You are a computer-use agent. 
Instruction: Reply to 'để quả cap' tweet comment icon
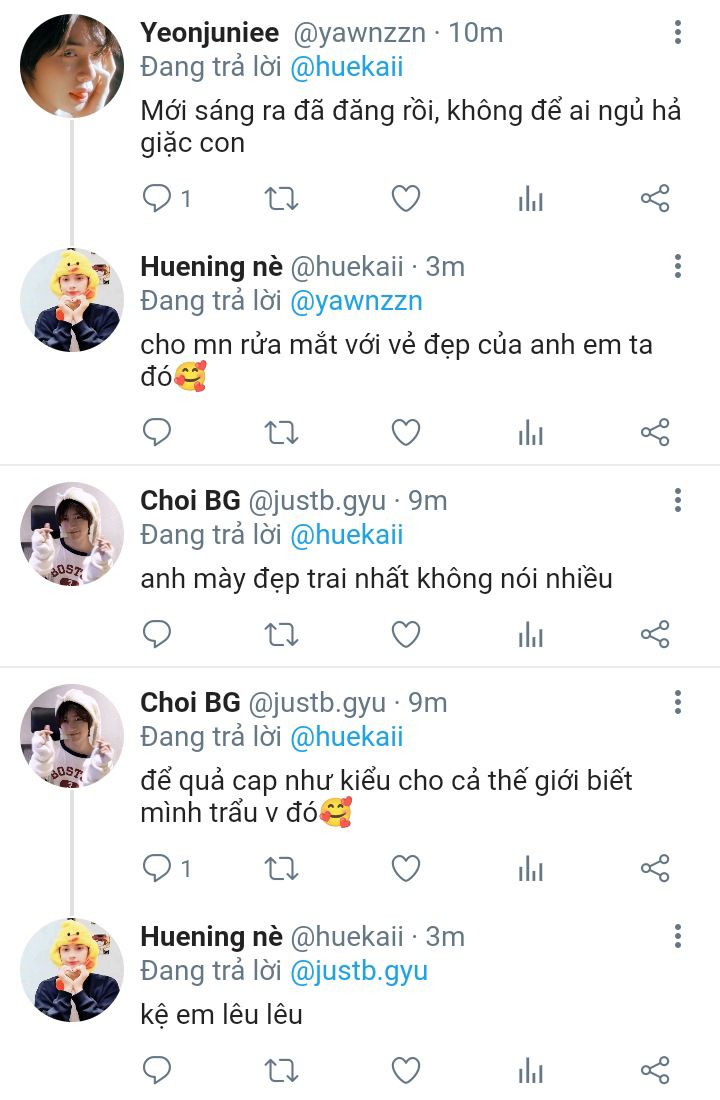click(x=156, y=868)
